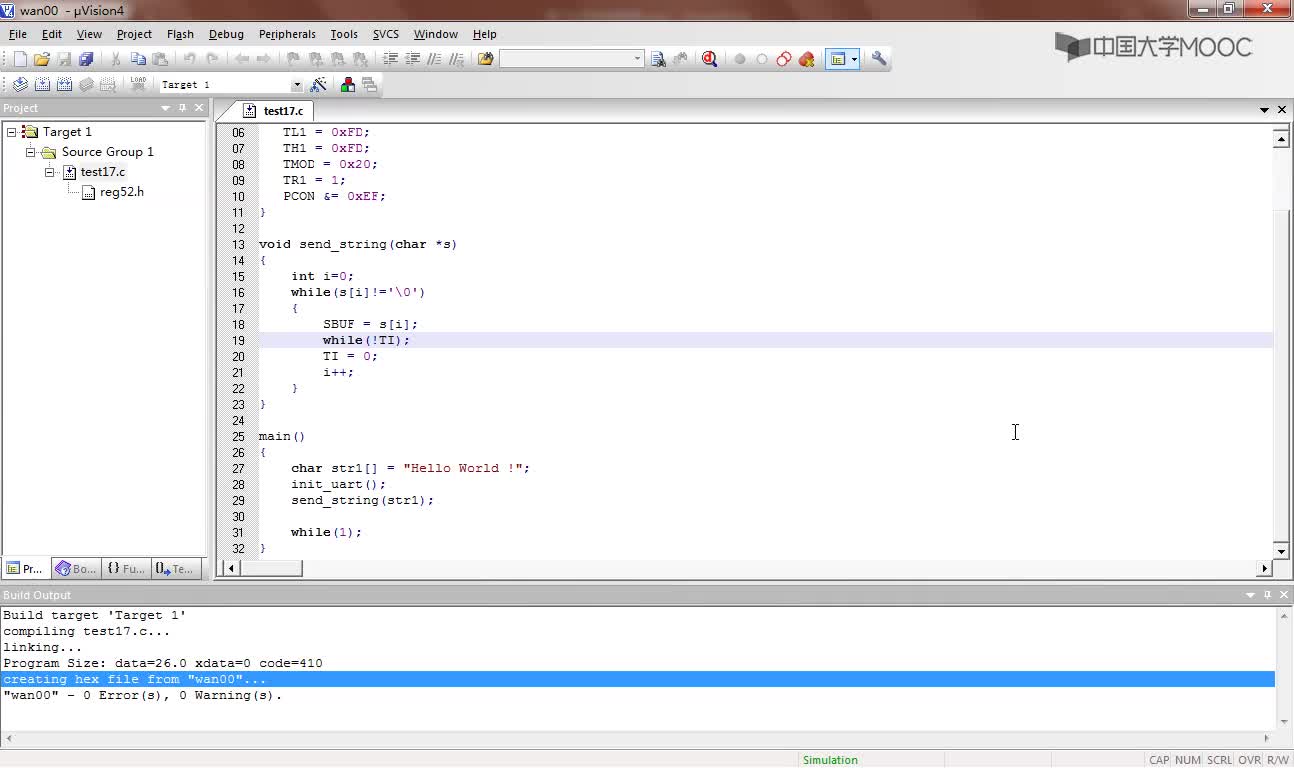This screenshot has width=1294, height=768.
Task: Collapse the test17.c node in the project tree
Action: (x=50, y=172)
